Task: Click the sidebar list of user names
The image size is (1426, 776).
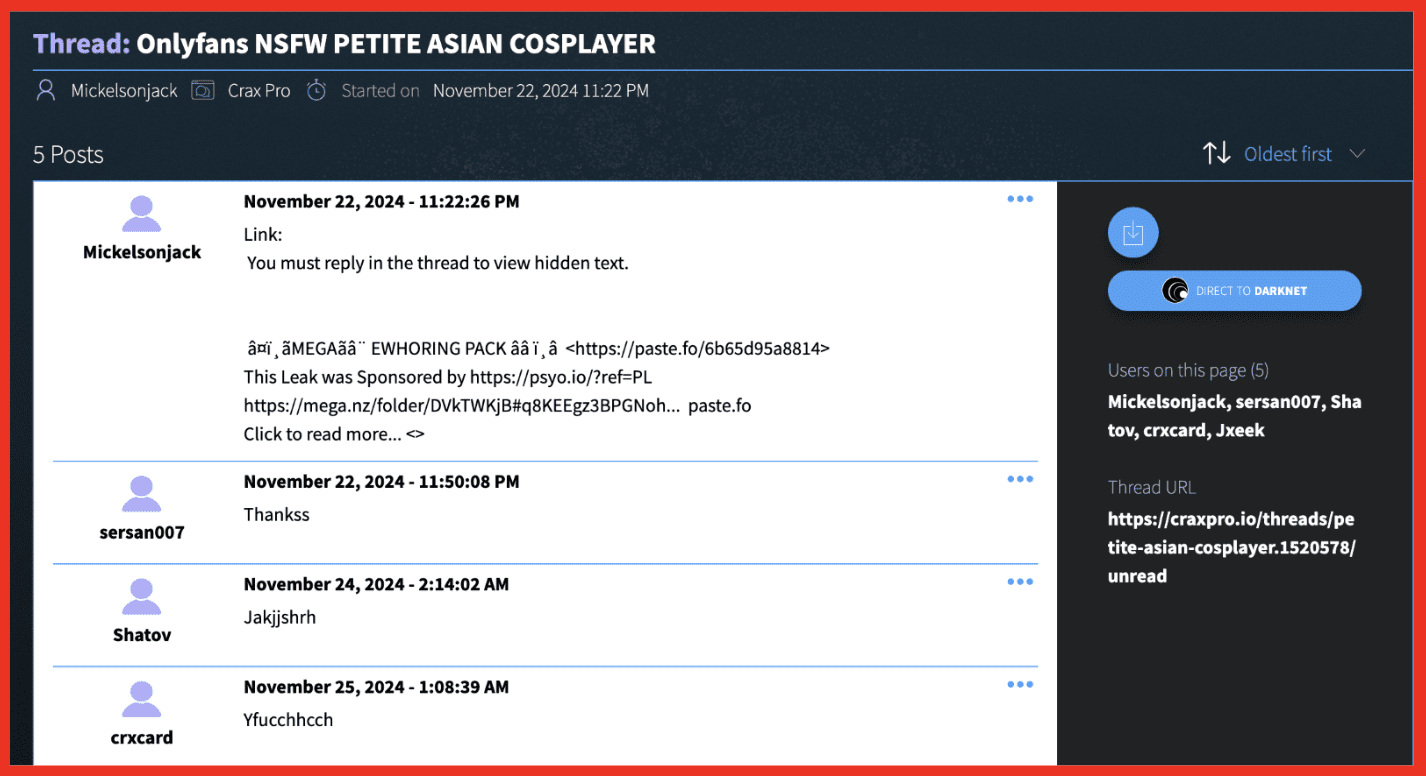Action: tap(1235, 416)
